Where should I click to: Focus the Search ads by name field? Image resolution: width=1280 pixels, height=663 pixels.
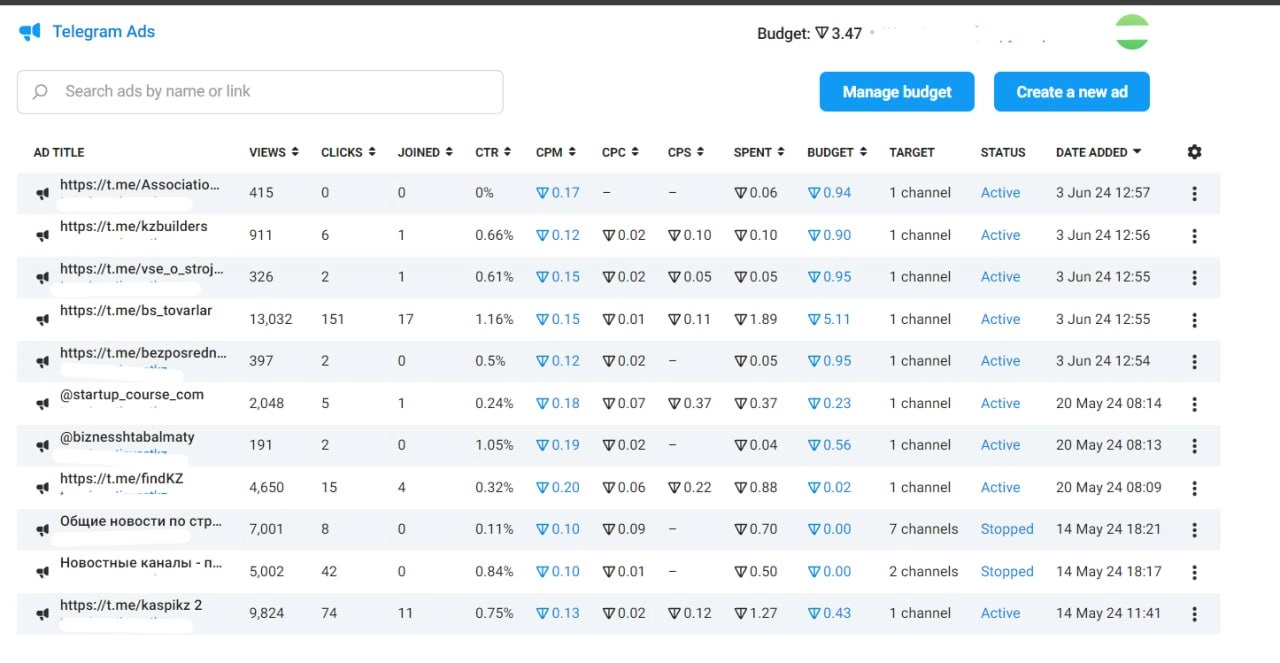coord(260,92)
